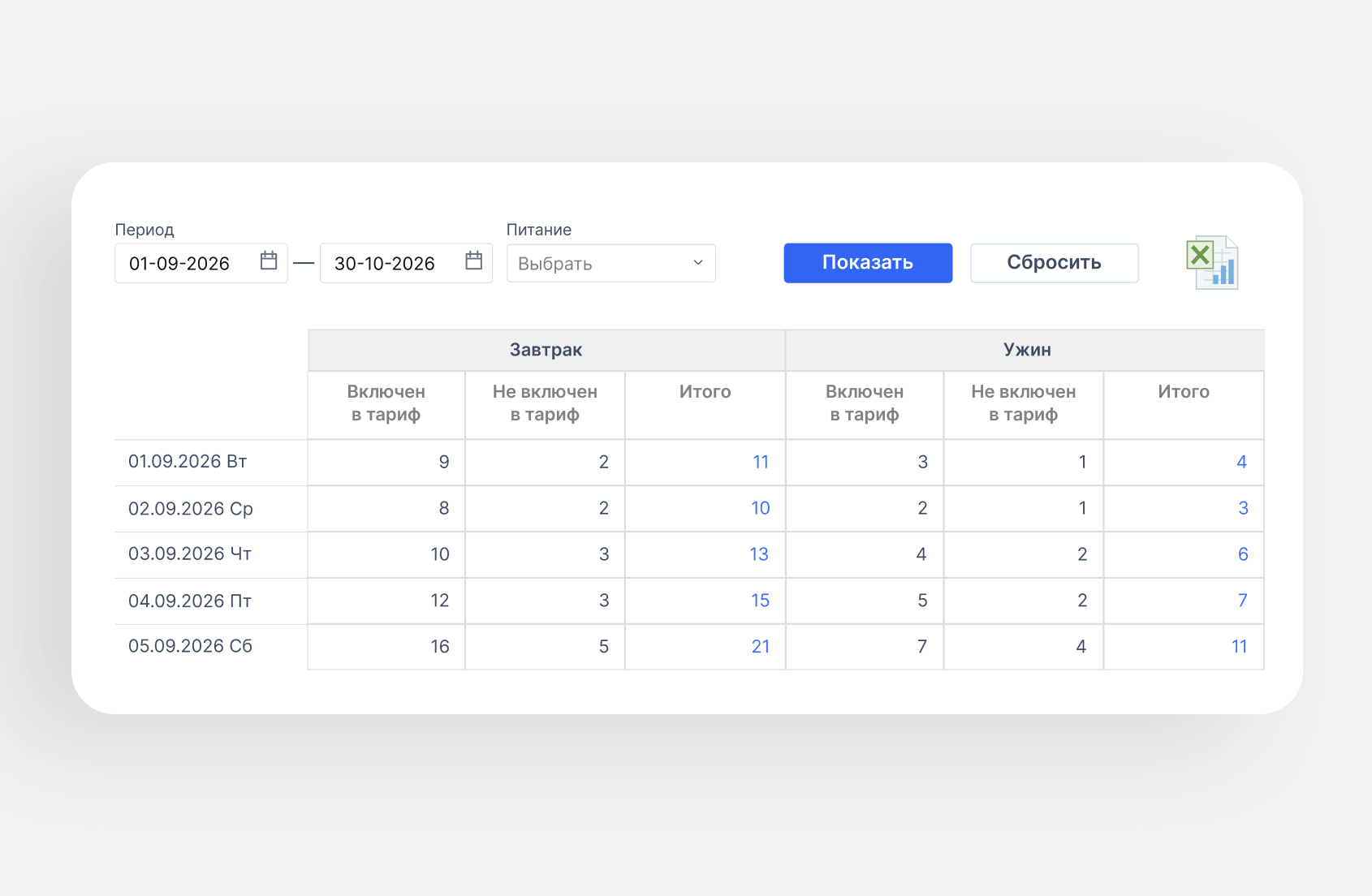
Task: Click Завтрак included value 16 for 05.09.2026
Action: coord(440,647)
